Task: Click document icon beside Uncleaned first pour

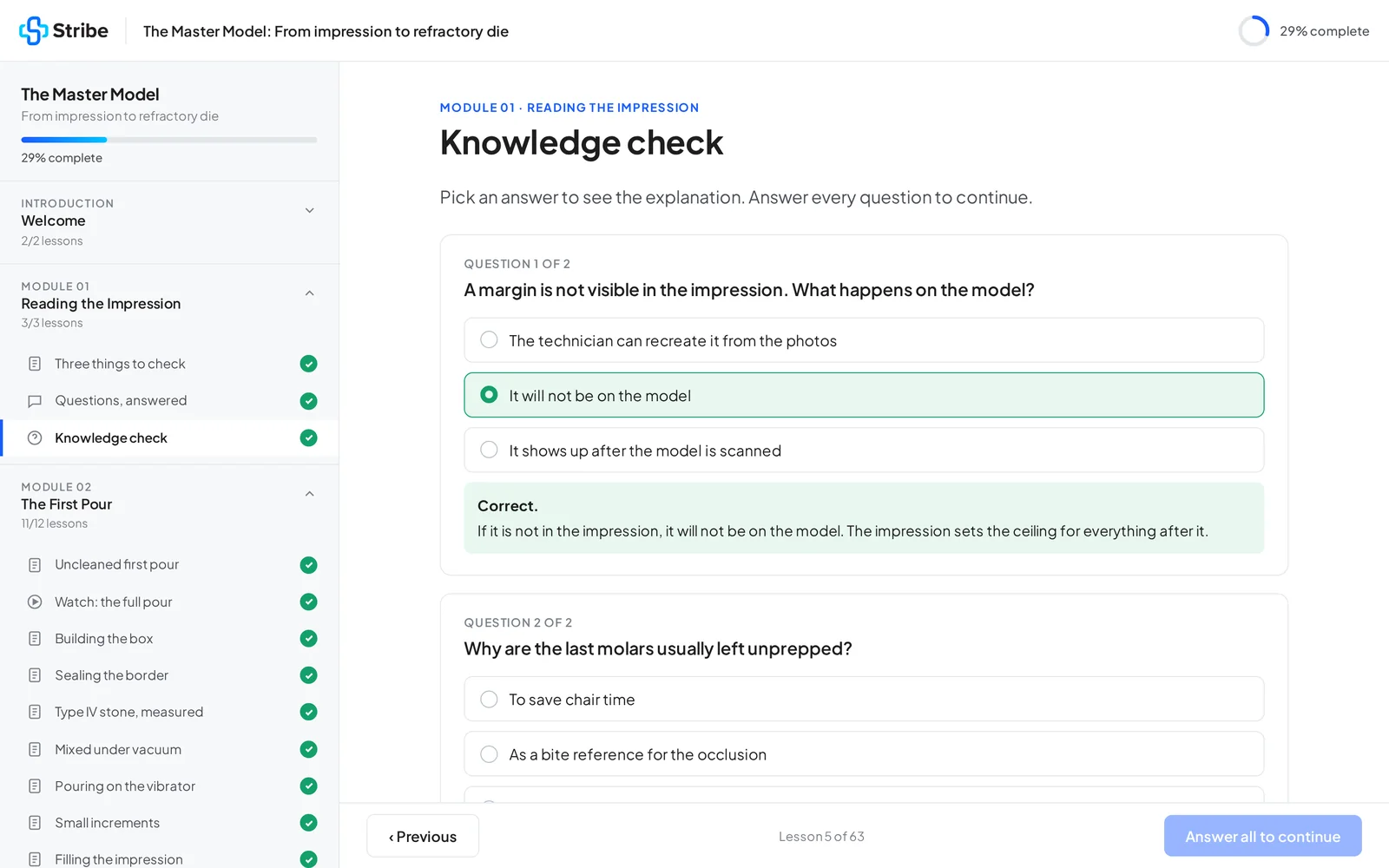Action: [35, 565]
